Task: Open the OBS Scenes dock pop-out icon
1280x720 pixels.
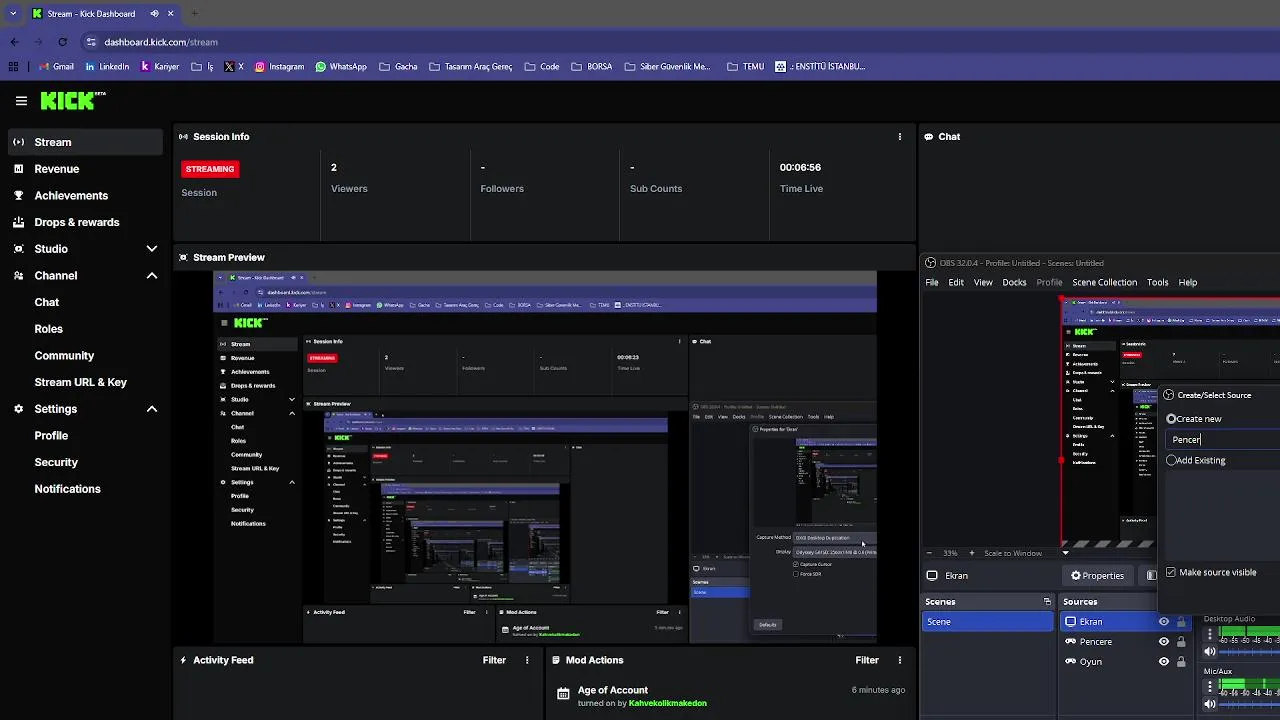Action: (1047, 602)
